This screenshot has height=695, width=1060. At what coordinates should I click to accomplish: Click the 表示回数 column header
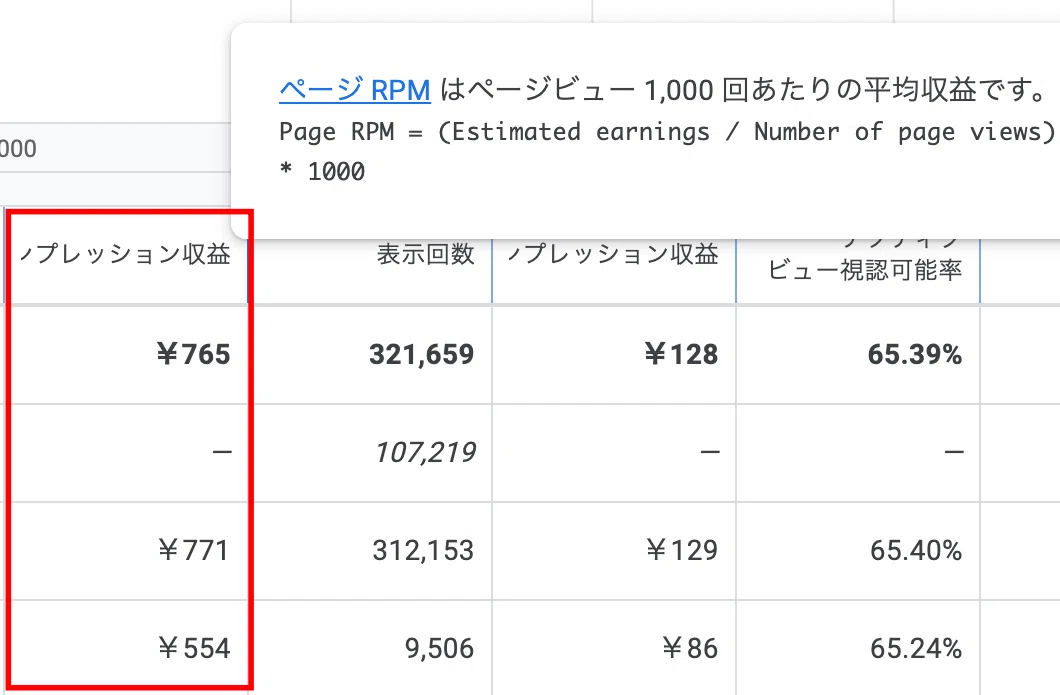click(426, 255)
